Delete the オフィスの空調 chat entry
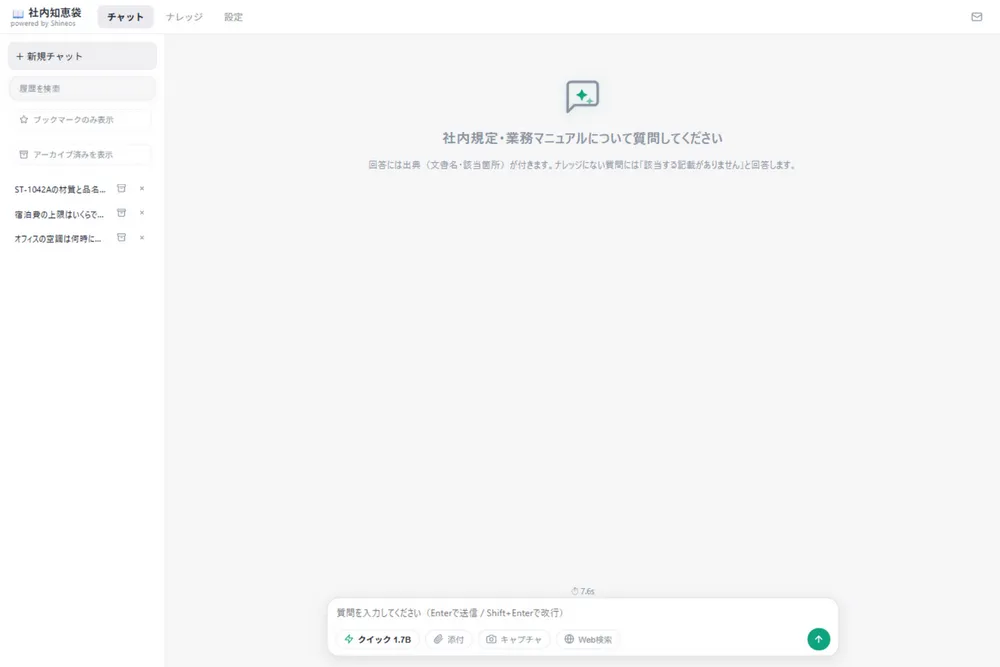This screenshot has height=667, width=1000. point(142,238)
